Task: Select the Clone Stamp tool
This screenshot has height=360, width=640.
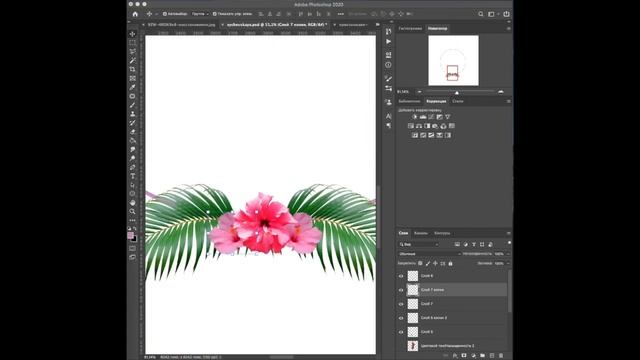Action: coord(132,114)
